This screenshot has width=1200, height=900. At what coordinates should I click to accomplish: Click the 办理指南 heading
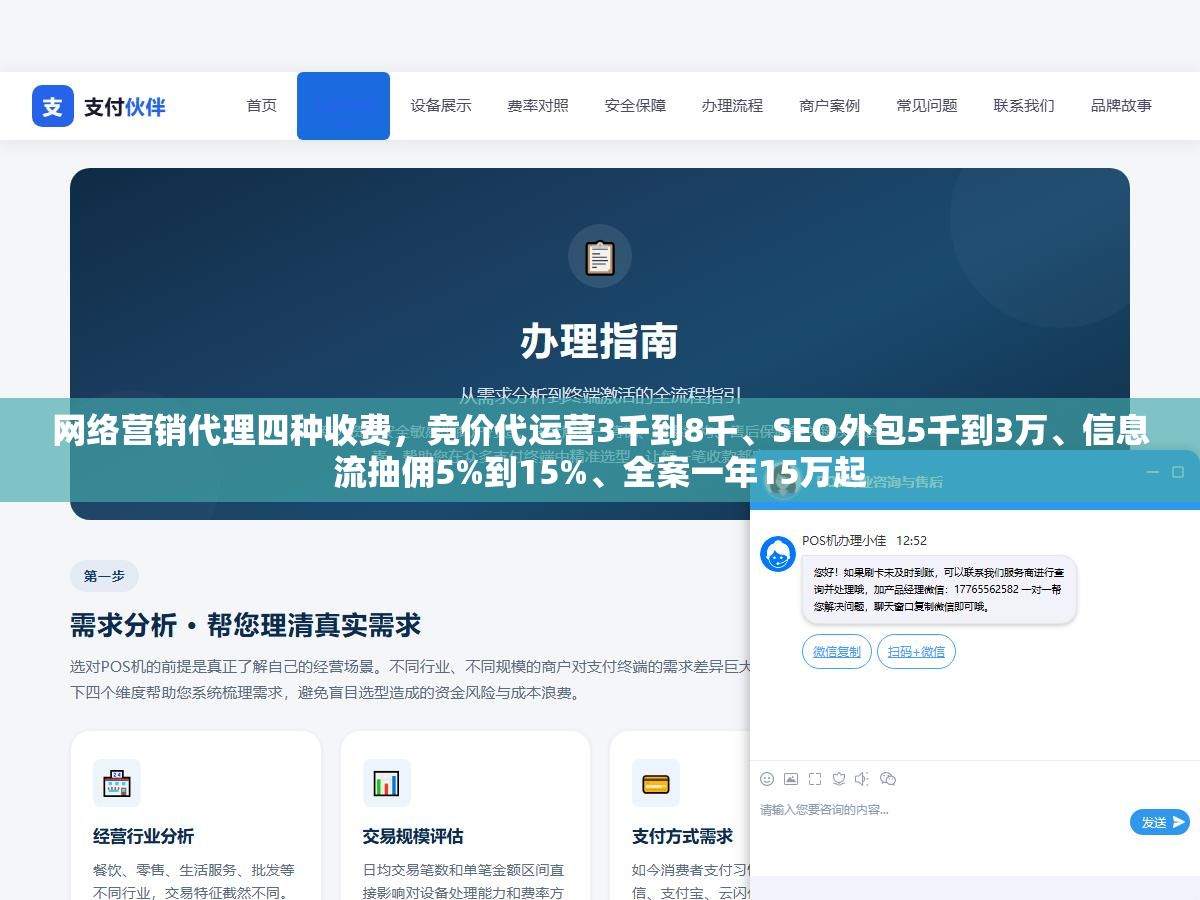pyautogui.click(x=600, y=341)
